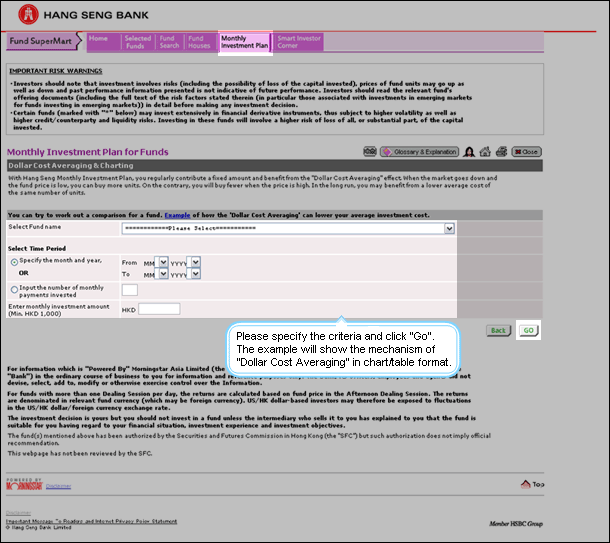Click the house home icon
The width and height of the screenshot is (610, 543).
pos(485,152)
